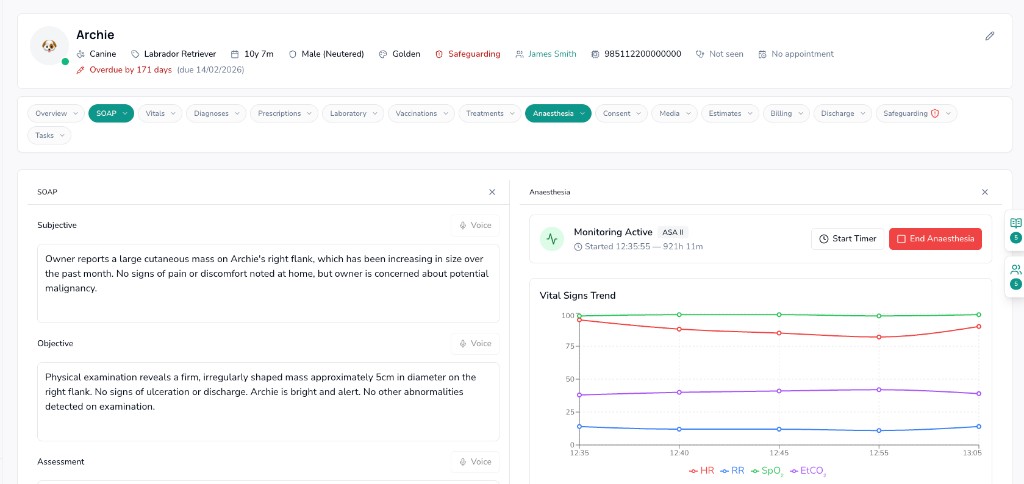Click the edit pencil icon for Archie
Viewport: 1024px width, 484px height.
(x=989, y=36)
